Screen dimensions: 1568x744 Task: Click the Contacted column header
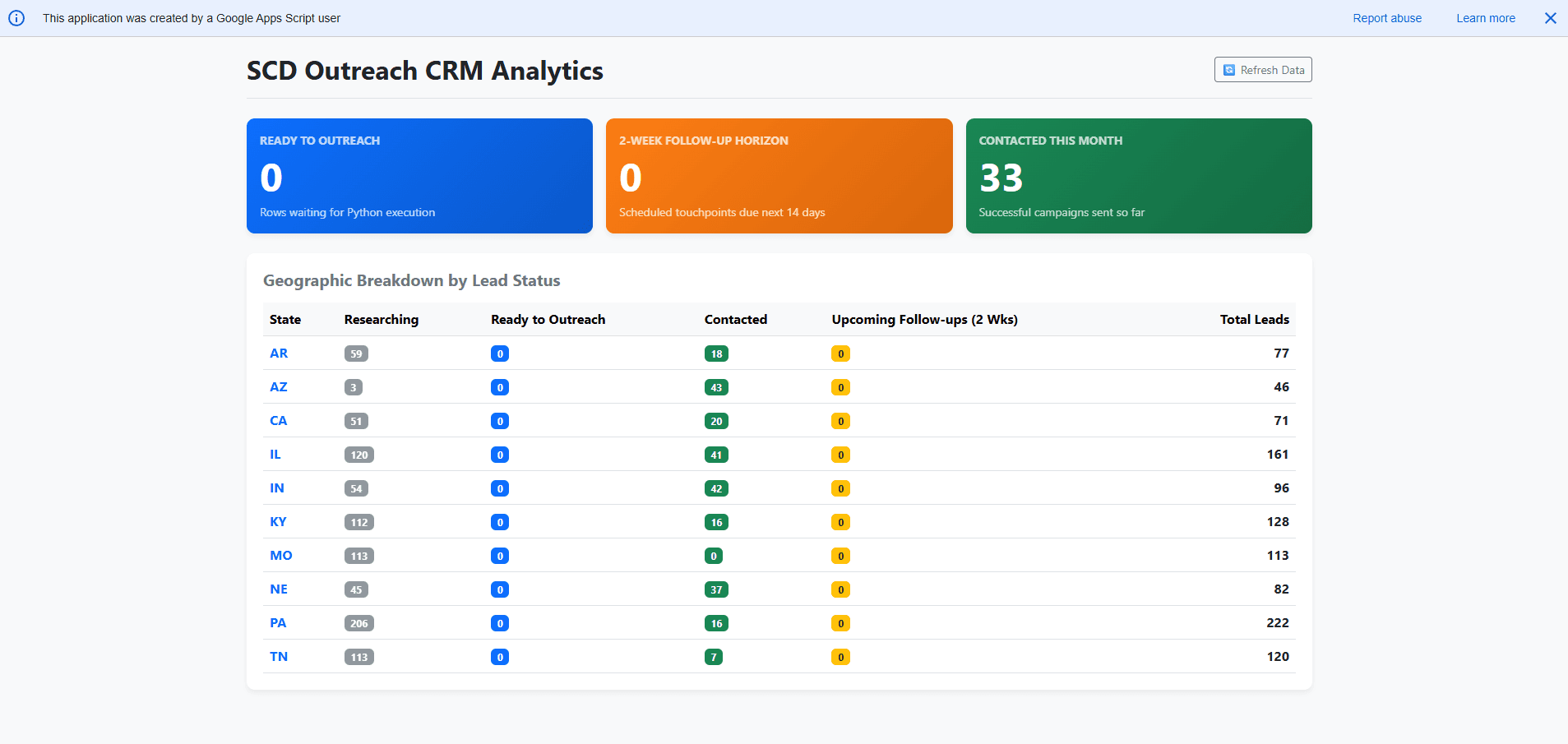click(x=736, y=320)
